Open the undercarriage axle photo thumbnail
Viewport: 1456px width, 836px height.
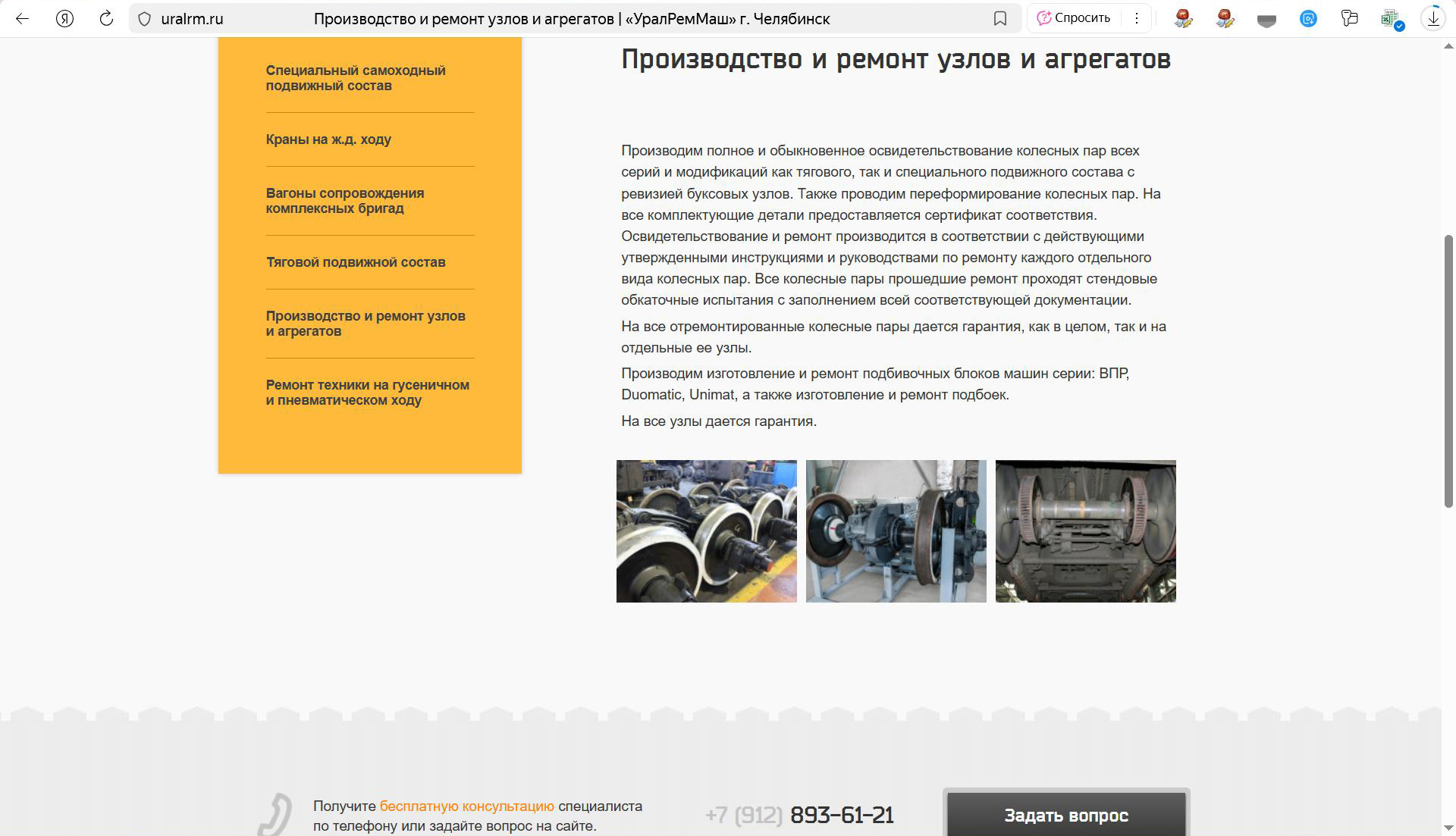click(x=1085, y=531)
